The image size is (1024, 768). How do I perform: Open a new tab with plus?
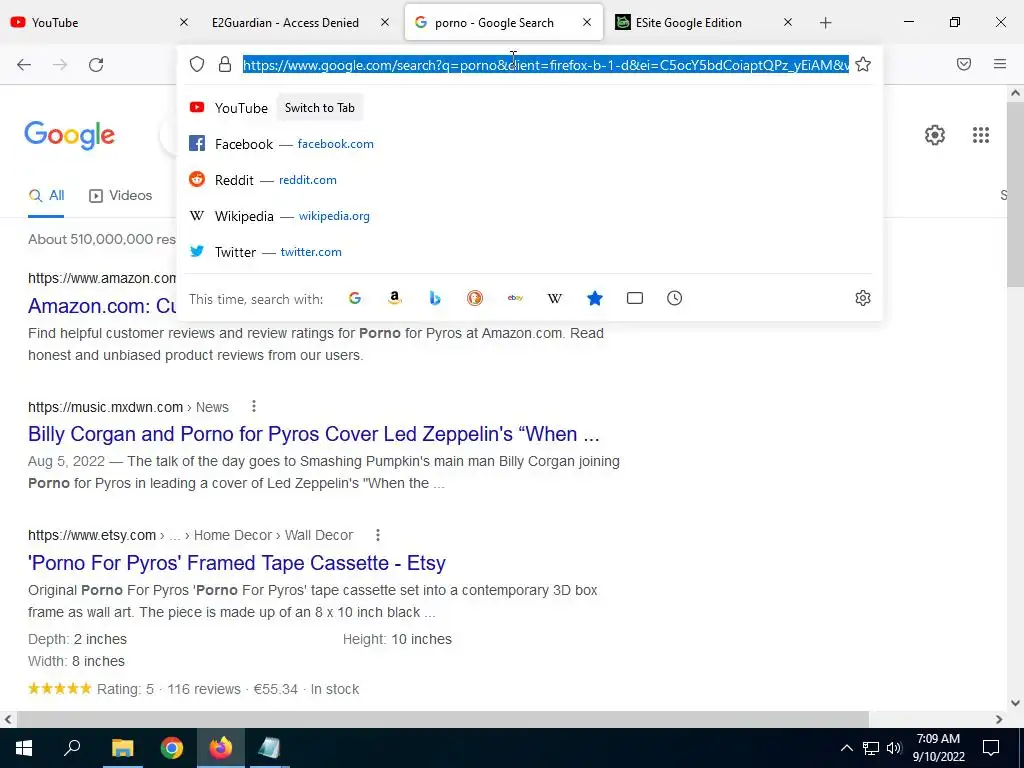(825, 23)
